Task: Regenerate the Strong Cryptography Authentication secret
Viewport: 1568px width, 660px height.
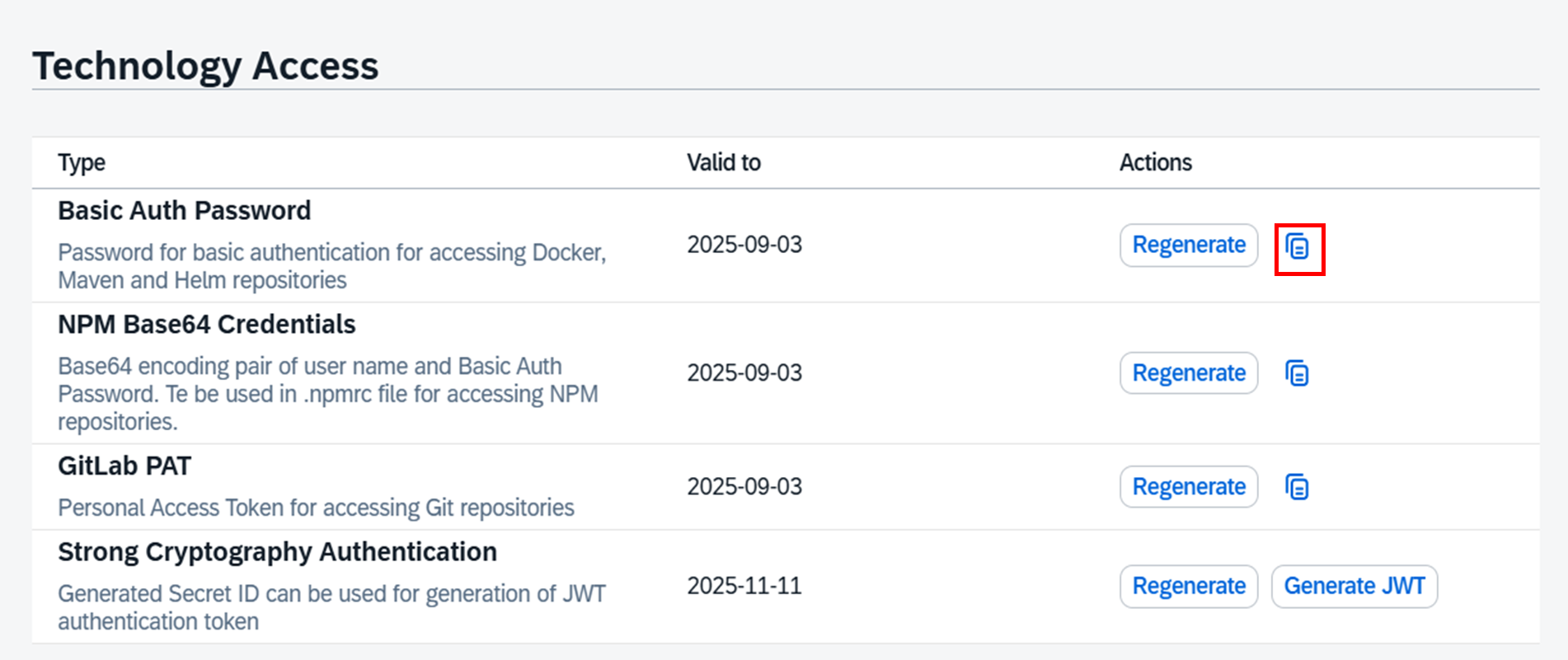Action: (1188, 586)
